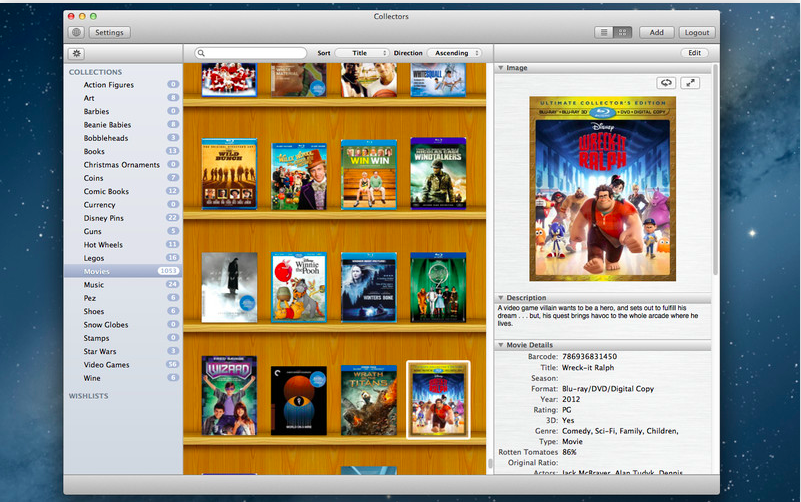Select the Barbies collection
Image resolution: width=801 pixels, height=502 pixels.
click(123, 111)
